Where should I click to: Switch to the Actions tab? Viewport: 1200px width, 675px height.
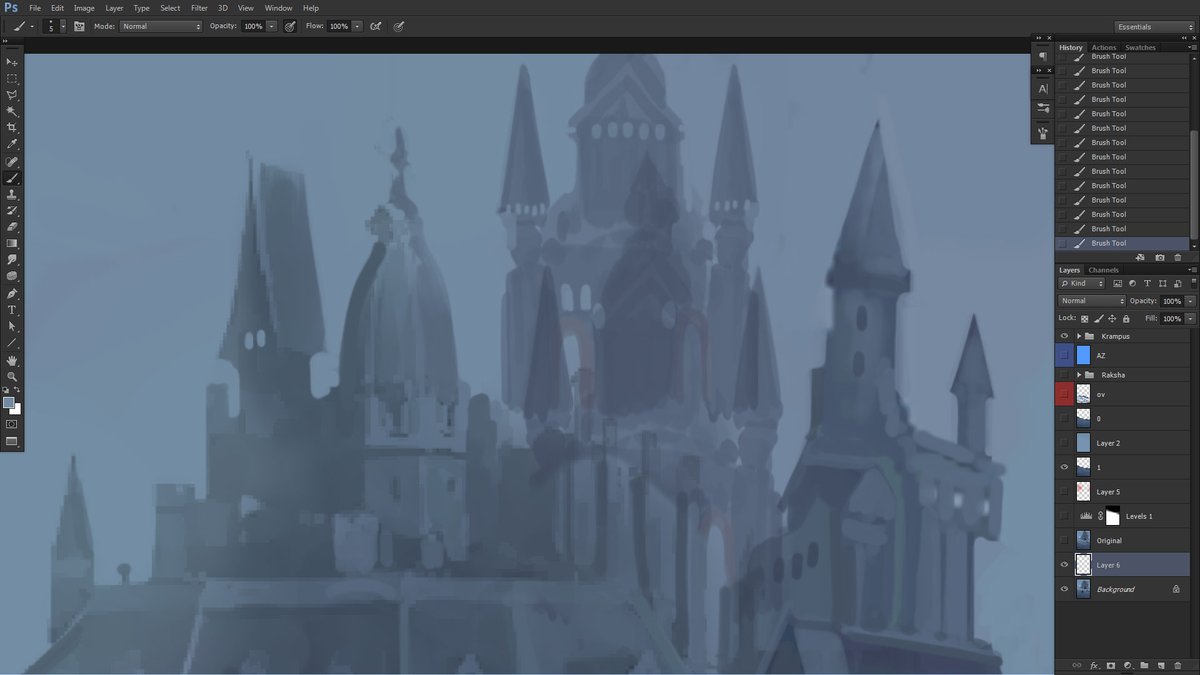pyautogui.click(x=1104, y=47)
